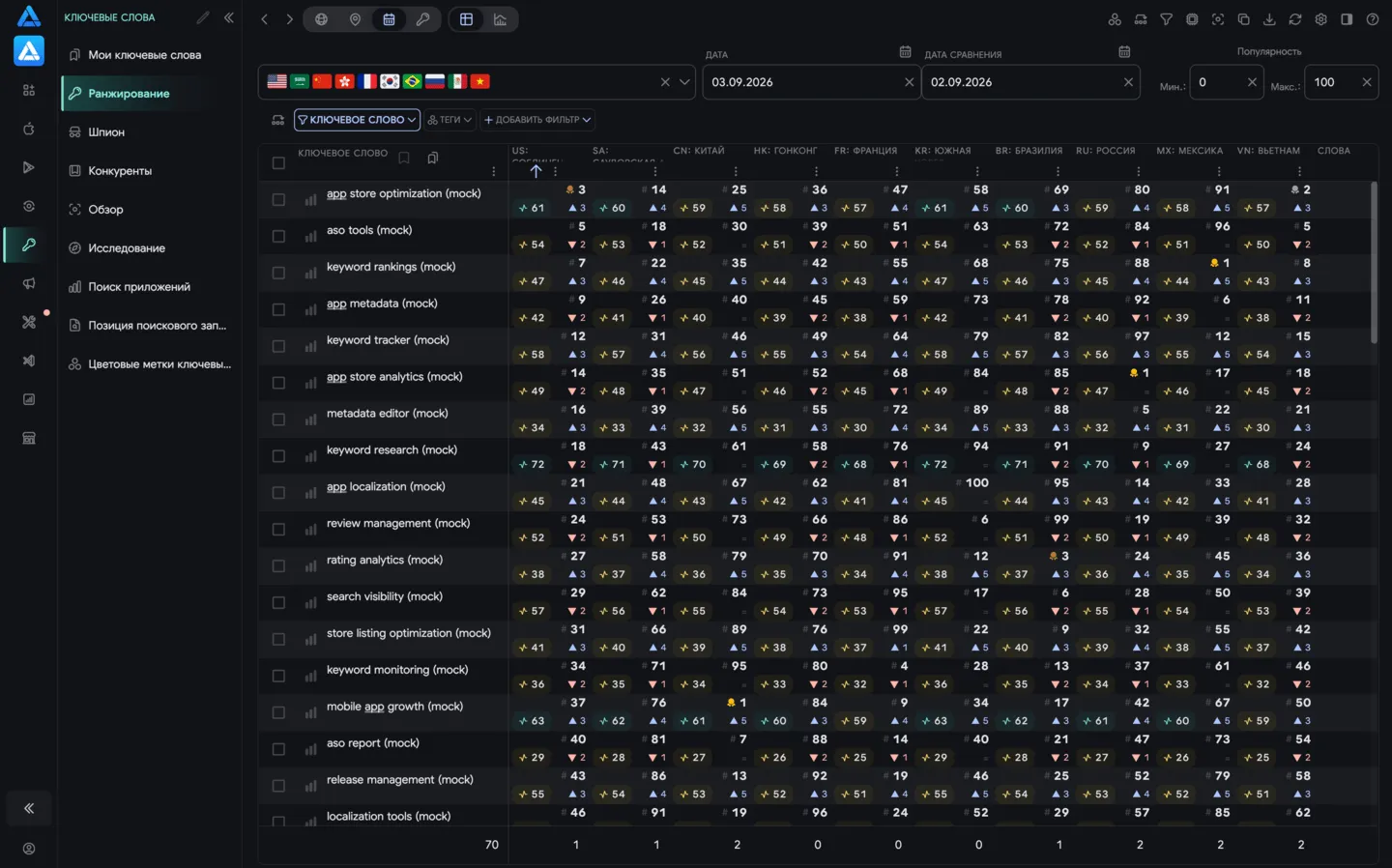Click the chip processor icon at top right
1392x868 pixels.
[x=1192, y=19]
